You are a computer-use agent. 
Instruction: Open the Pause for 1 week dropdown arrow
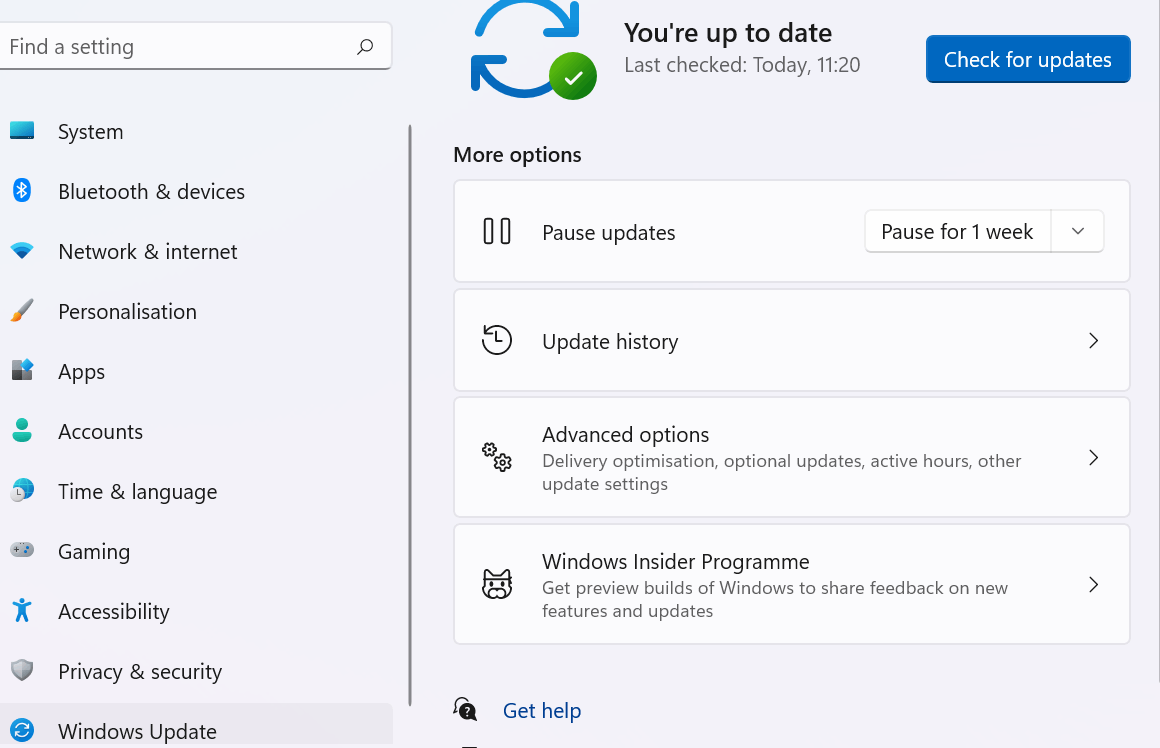[x=1078, y=231]
